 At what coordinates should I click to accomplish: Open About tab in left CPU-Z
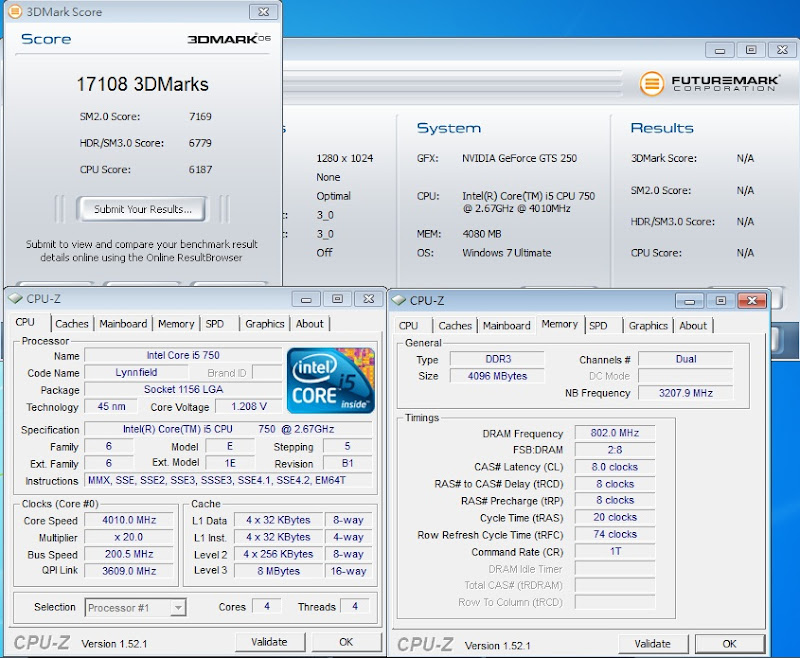(310, 324)
